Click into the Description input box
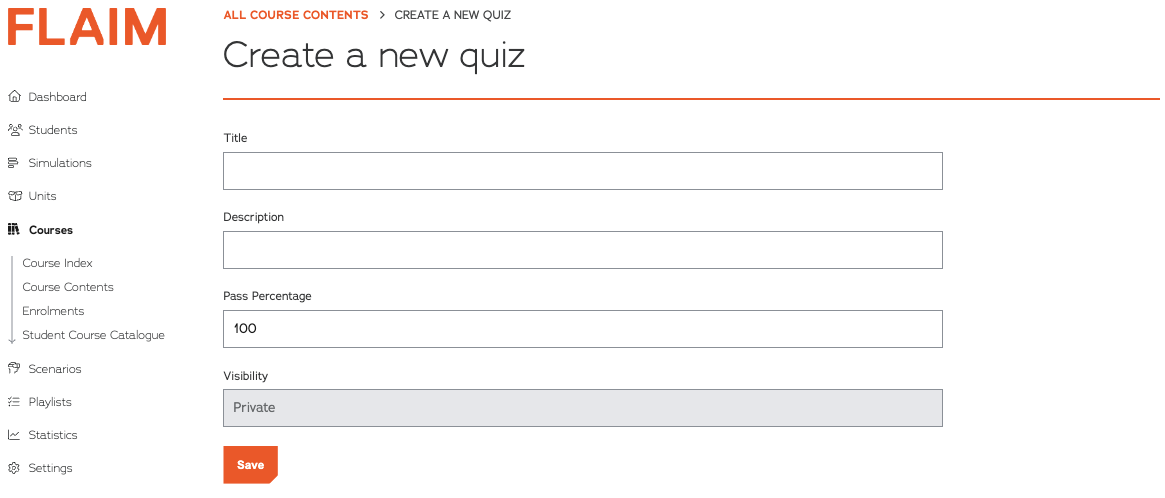The image size is (1165, 498). point(582,250)
